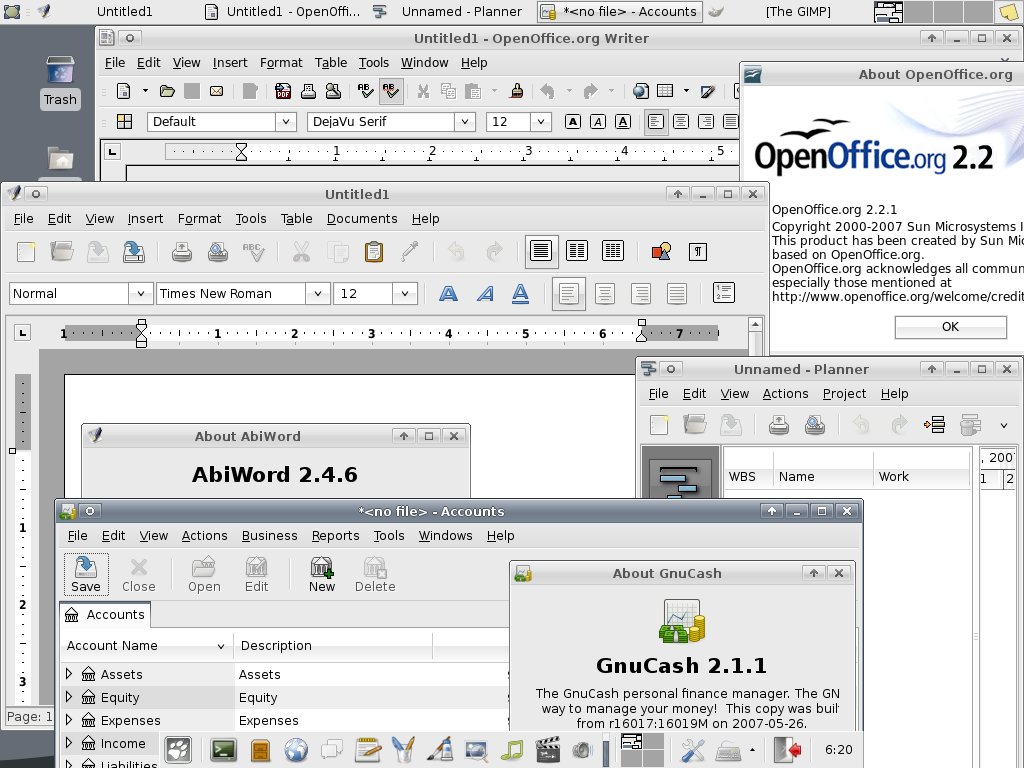Click the insert task icon in Planner toolbar

pos(935,425)
